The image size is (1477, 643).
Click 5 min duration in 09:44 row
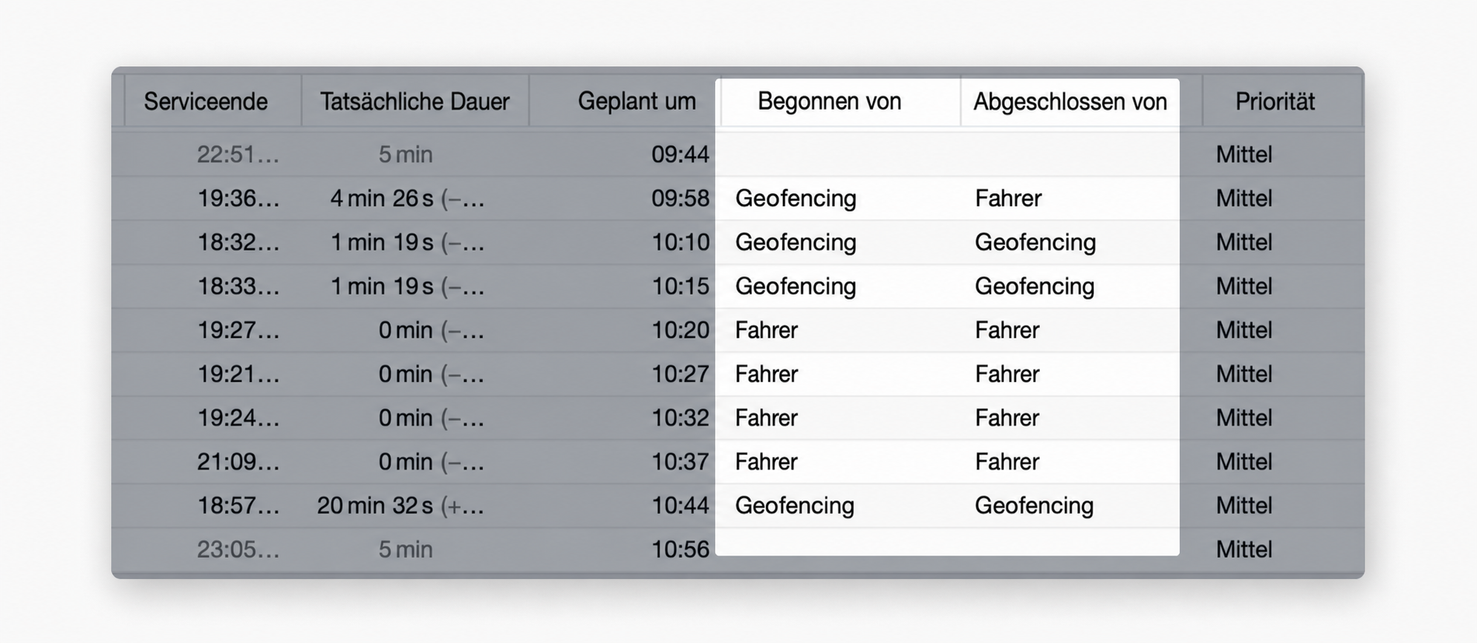coord(405,154)
